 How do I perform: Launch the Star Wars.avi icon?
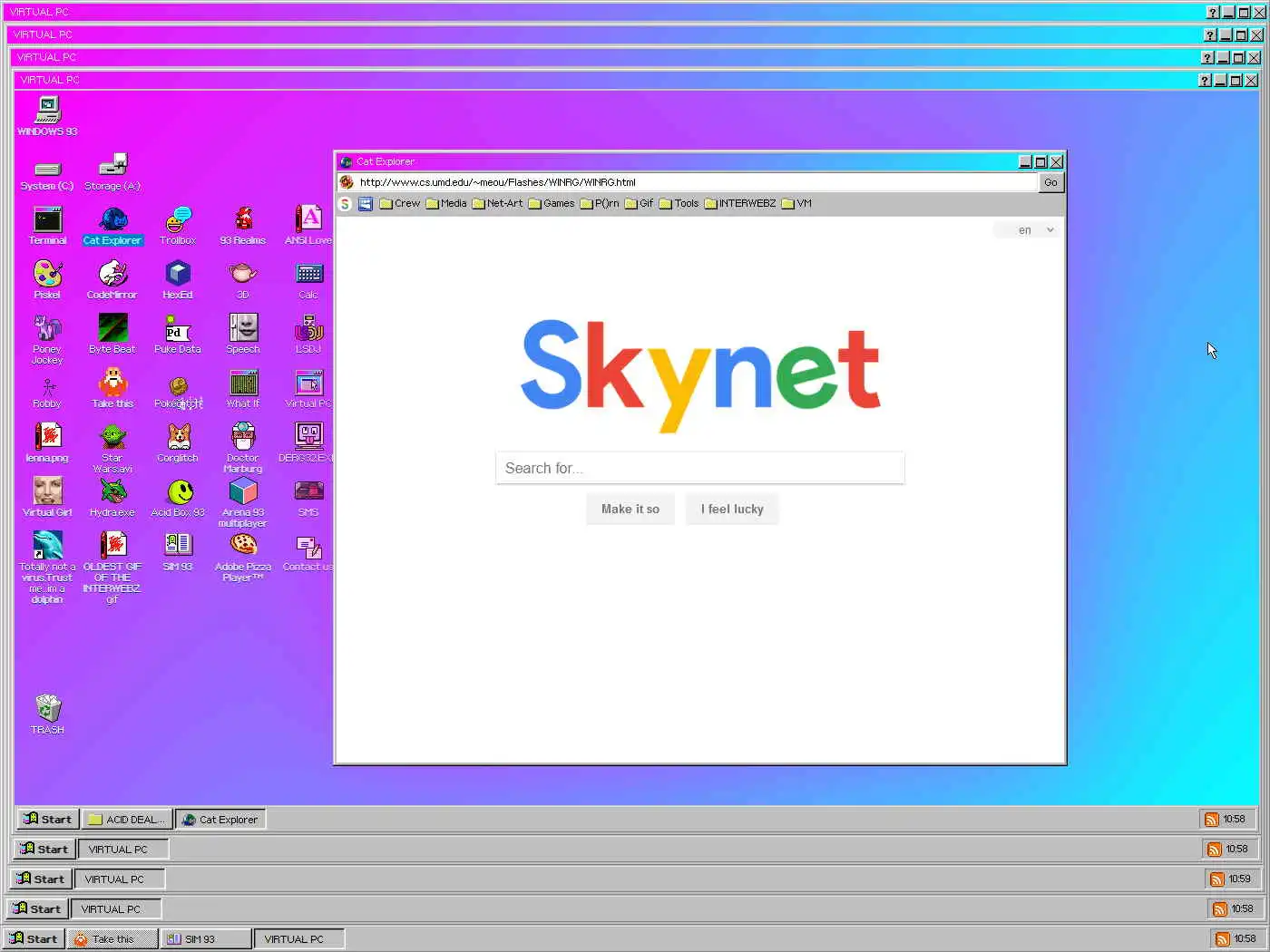click(x=112, y=449)
